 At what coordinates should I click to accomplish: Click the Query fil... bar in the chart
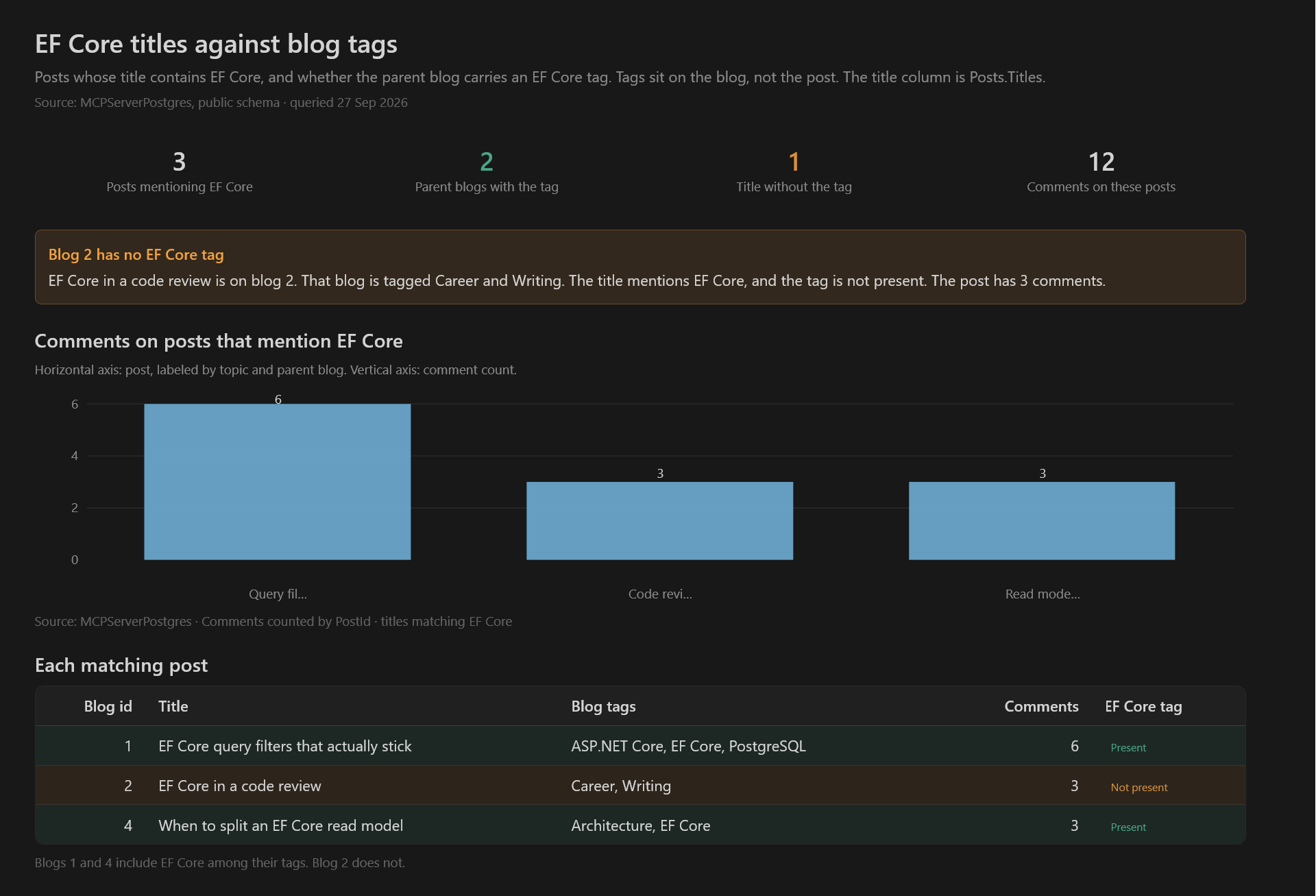[278, 482]
